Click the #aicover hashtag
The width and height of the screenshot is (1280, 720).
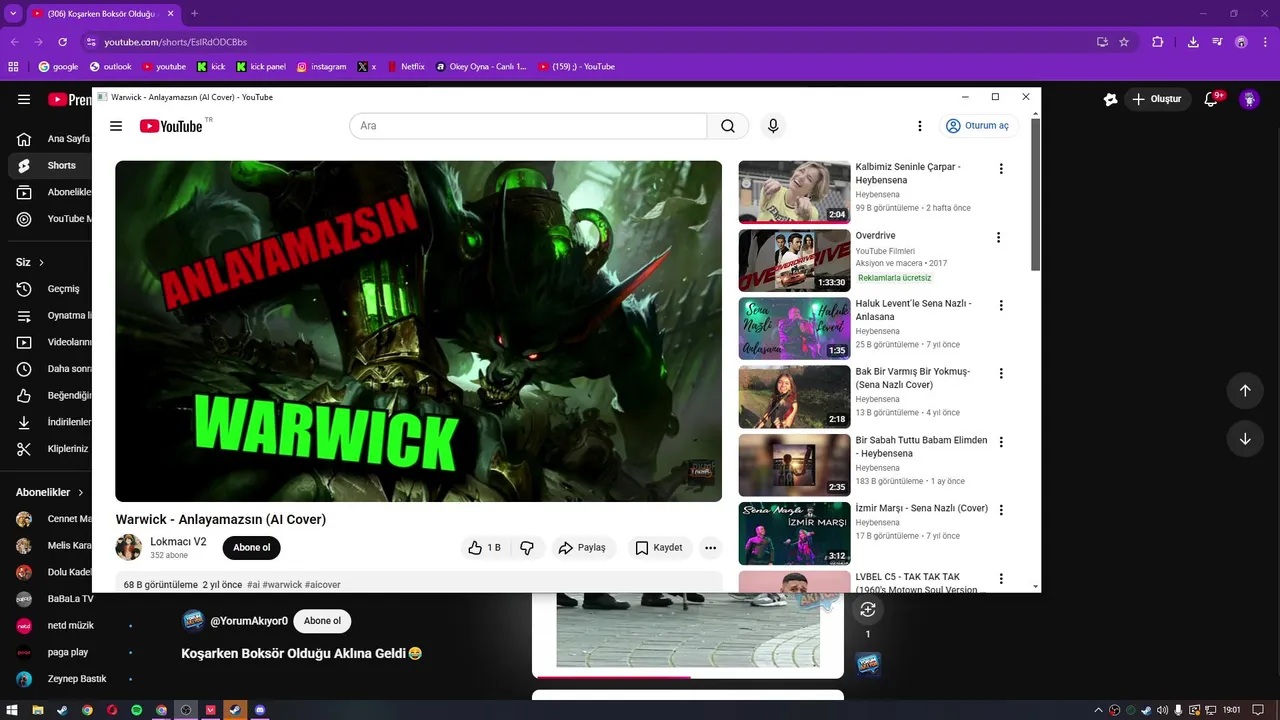coord(323,585)
